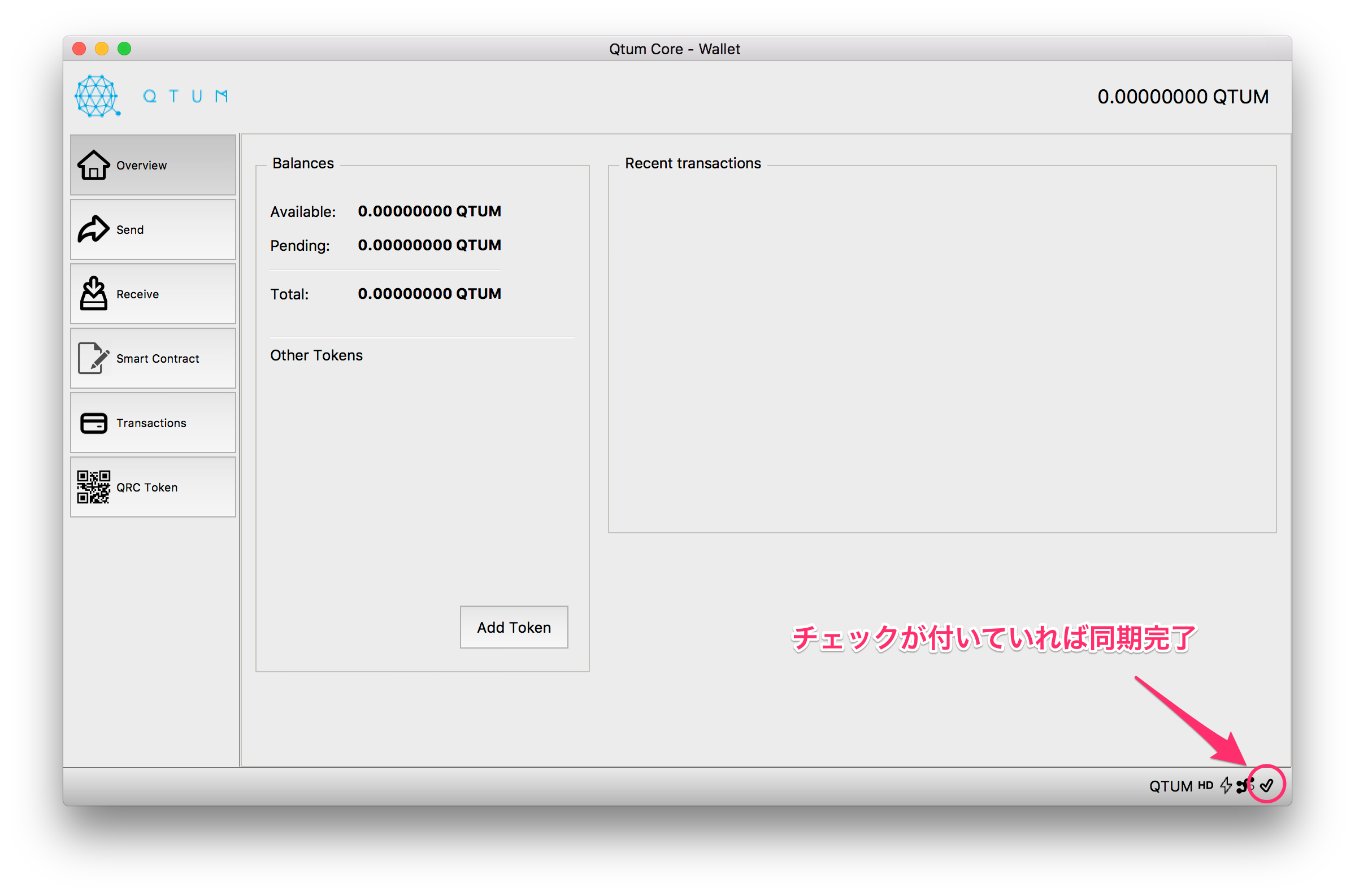Open the QRC Token page

click(x=153, y=488)
